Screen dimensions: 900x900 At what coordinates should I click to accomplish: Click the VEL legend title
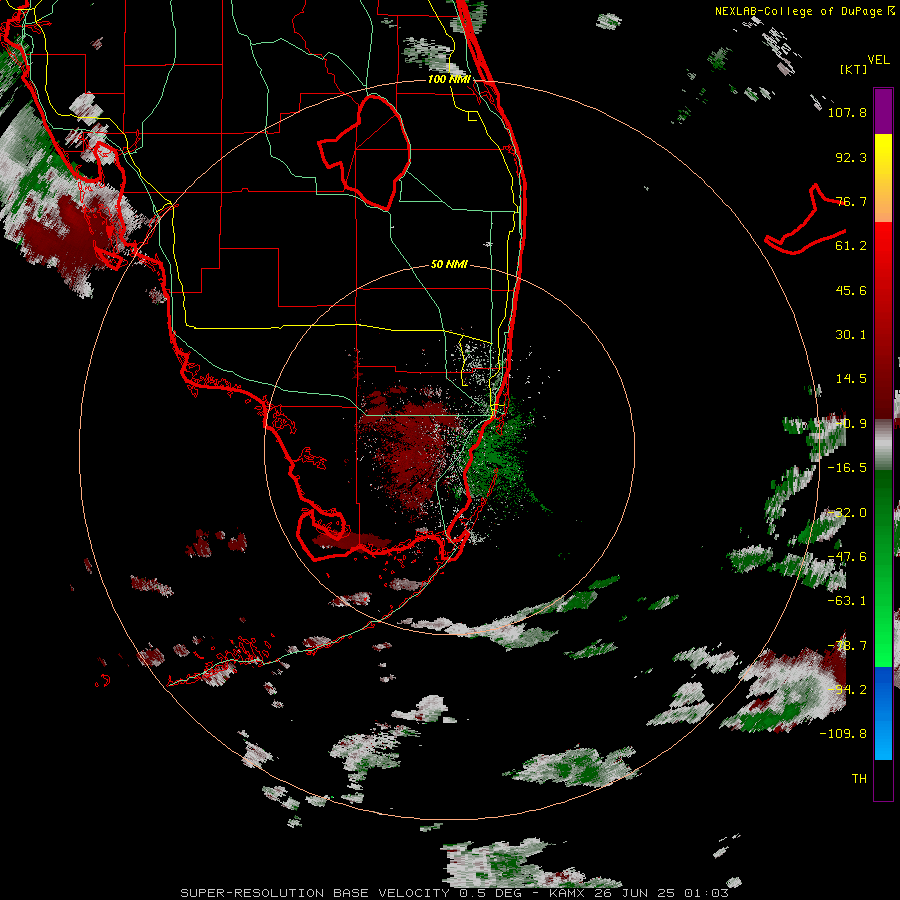coord(878,60)
